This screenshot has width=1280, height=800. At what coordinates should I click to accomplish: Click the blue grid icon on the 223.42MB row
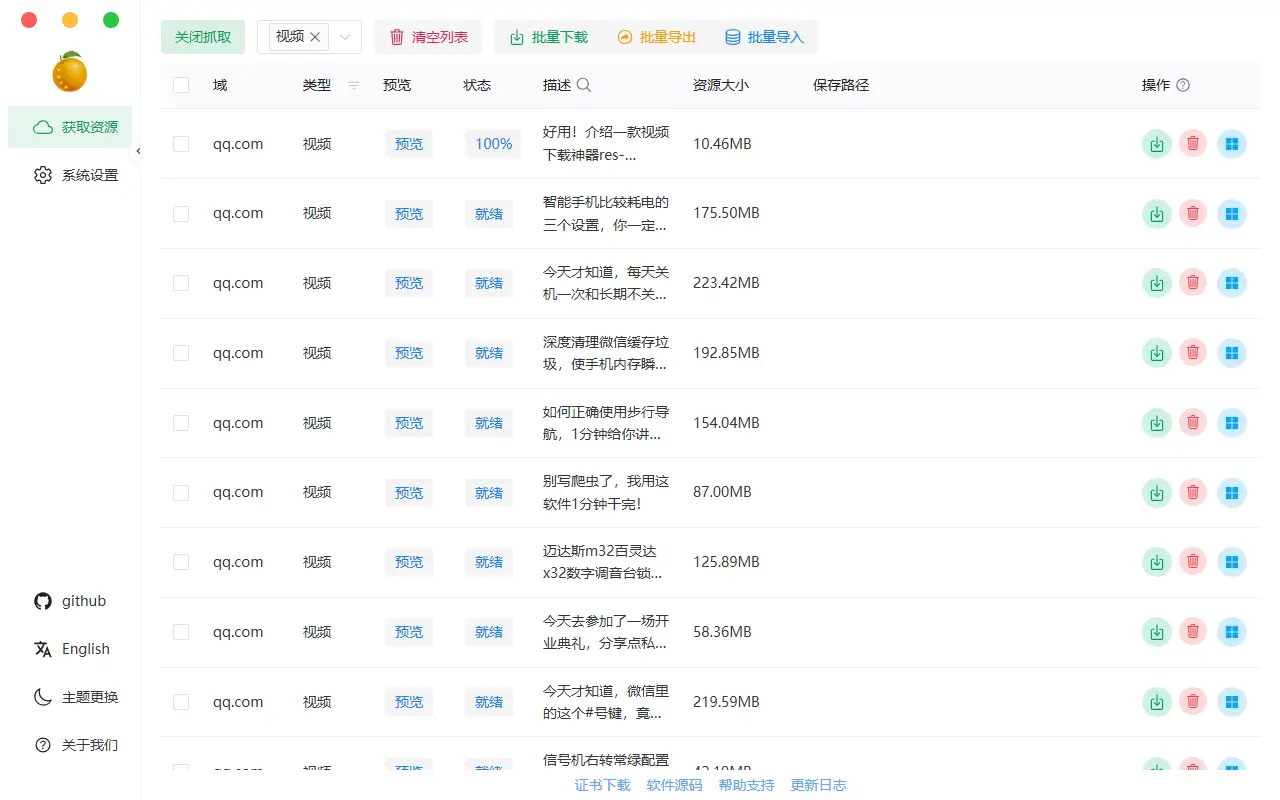point(1232,283)
